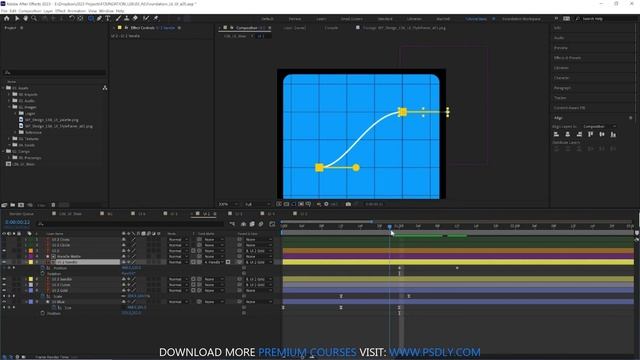
Task: Click the Composition Mini-Flowchart icon
Action: tap(232, 224)
